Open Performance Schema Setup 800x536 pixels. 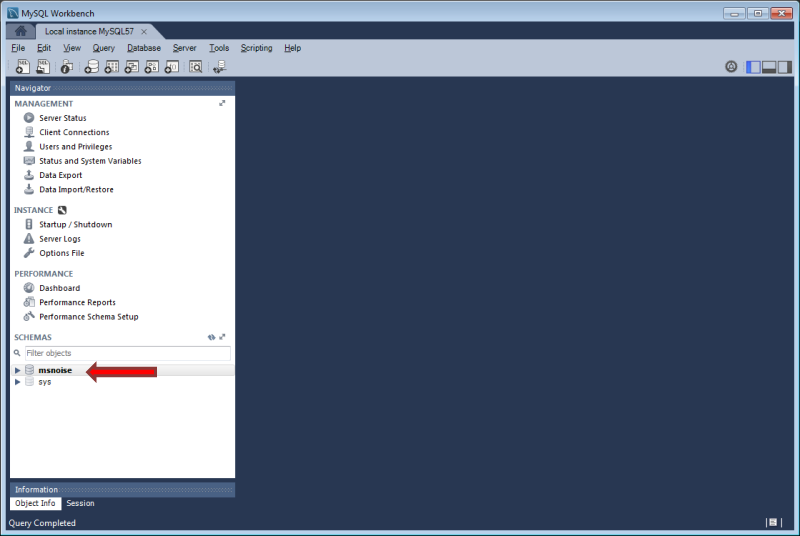[89, 317]
